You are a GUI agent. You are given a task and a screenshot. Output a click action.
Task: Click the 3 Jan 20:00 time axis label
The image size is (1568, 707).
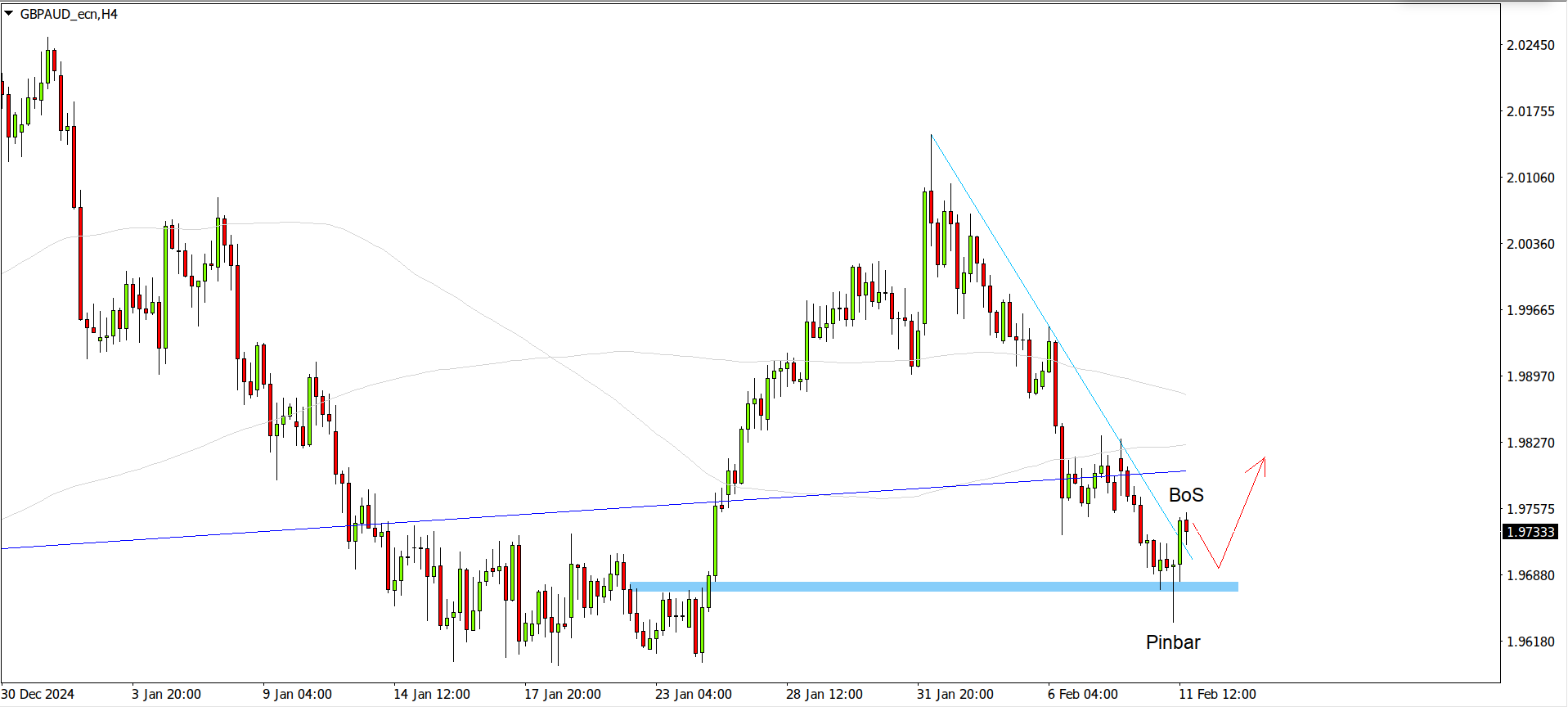pos(166,694)
